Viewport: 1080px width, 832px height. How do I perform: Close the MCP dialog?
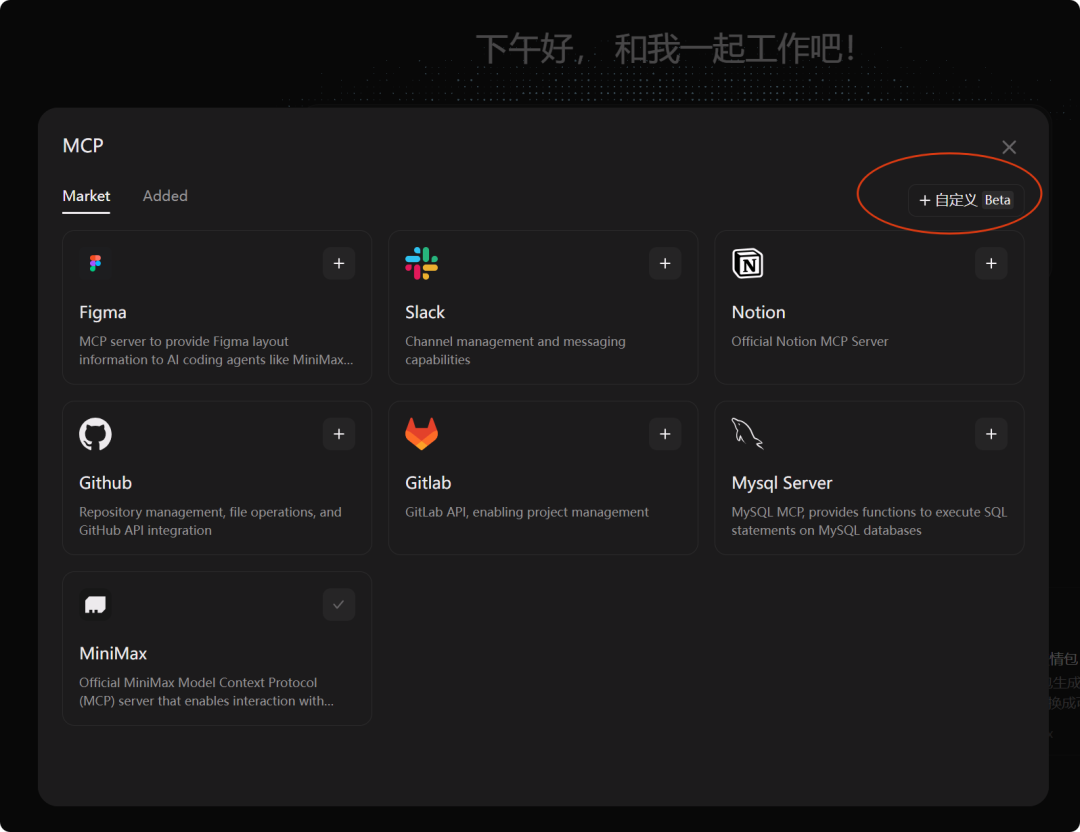click(x=1009, y=147)
